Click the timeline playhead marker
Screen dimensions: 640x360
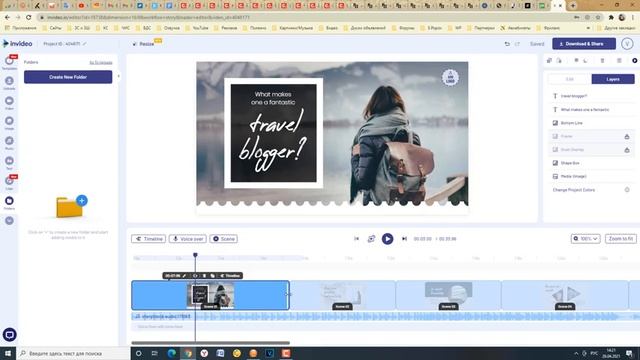195,255
